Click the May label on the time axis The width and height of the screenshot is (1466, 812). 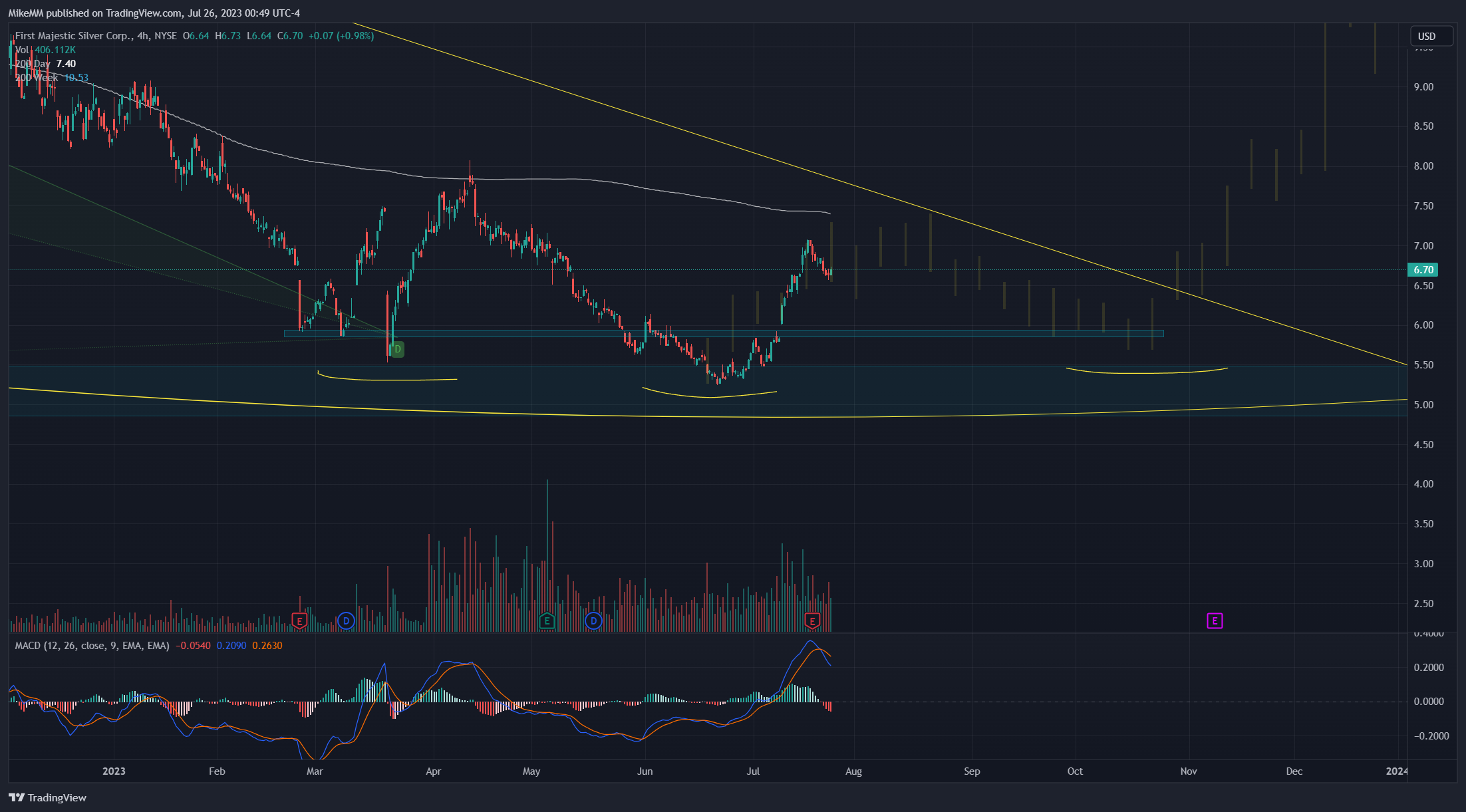point(531,771)
